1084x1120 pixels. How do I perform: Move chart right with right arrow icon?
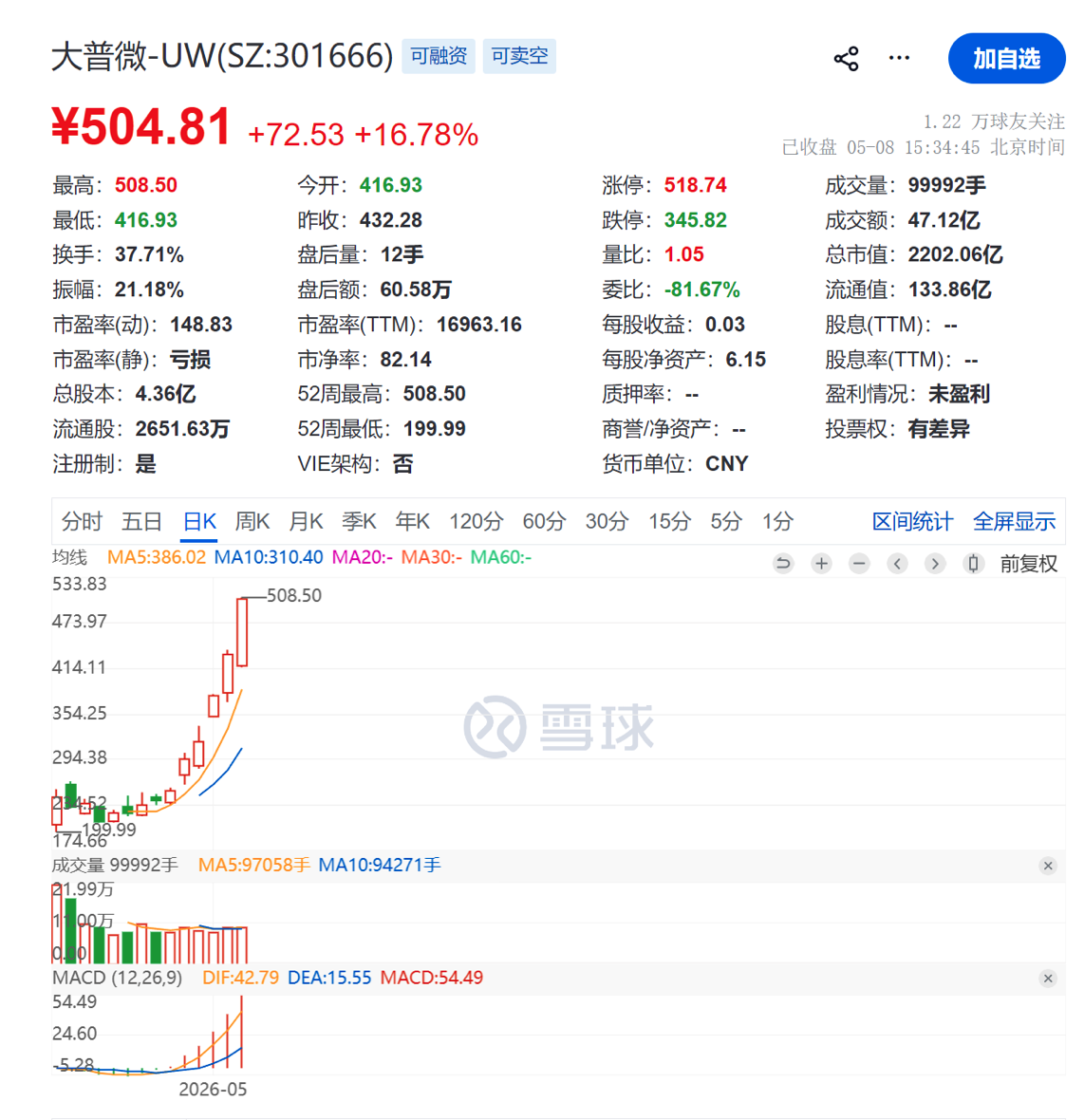(935, 564)
